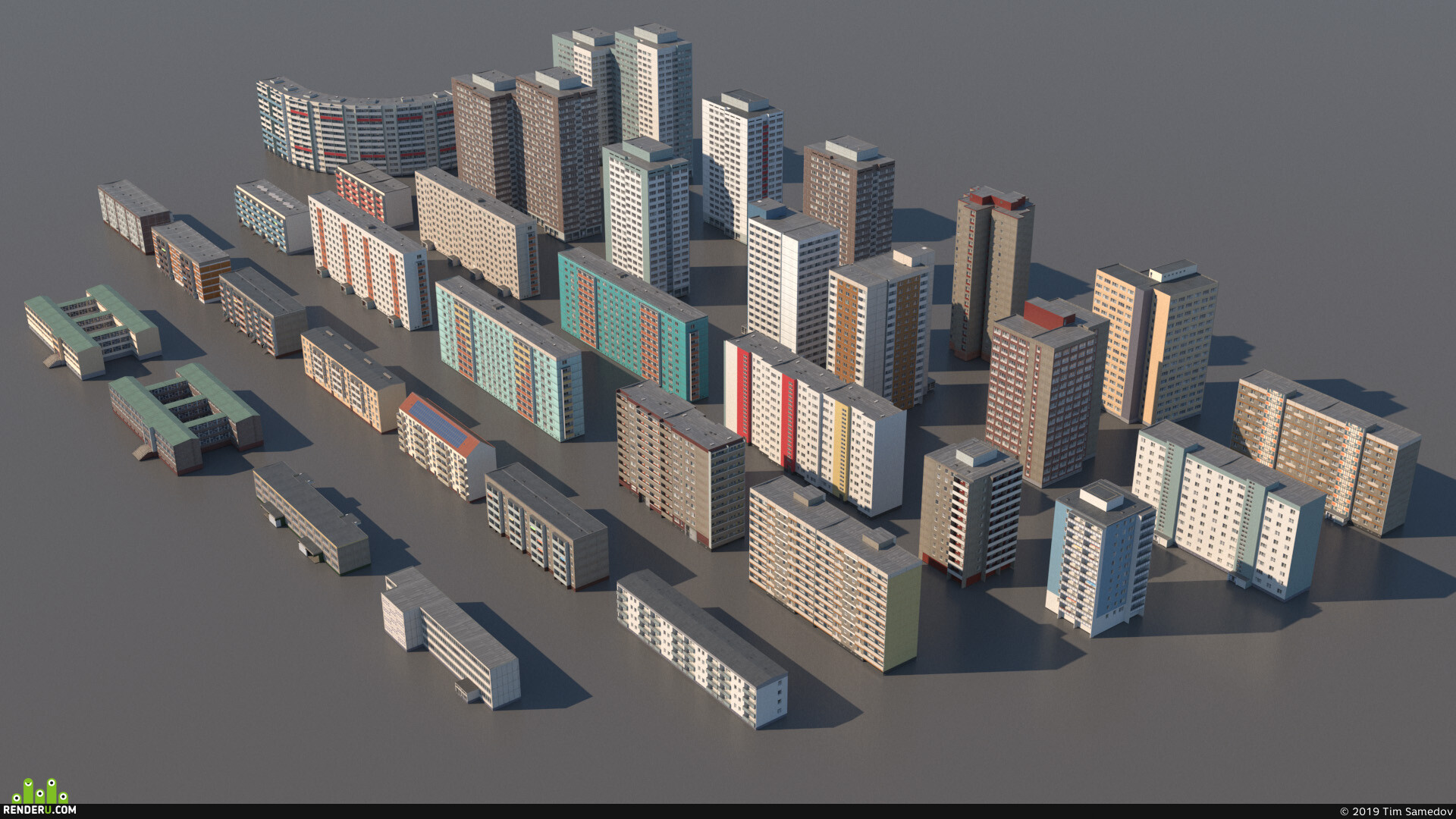The image size is (1456, 819).
Task: Click the long building with olive green end wall
Action: tap(834, 574)
